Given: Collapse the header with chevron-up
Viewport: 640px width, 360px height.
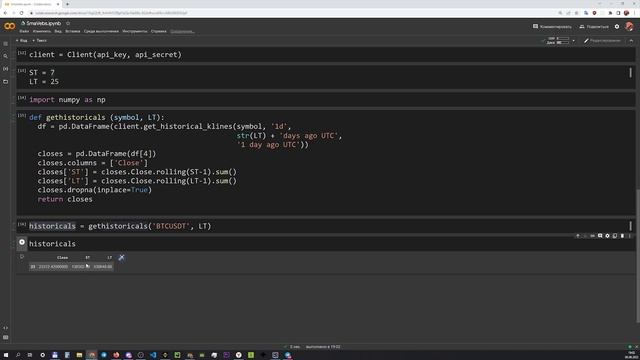Looking at the screenshot, I should point(631,41).
